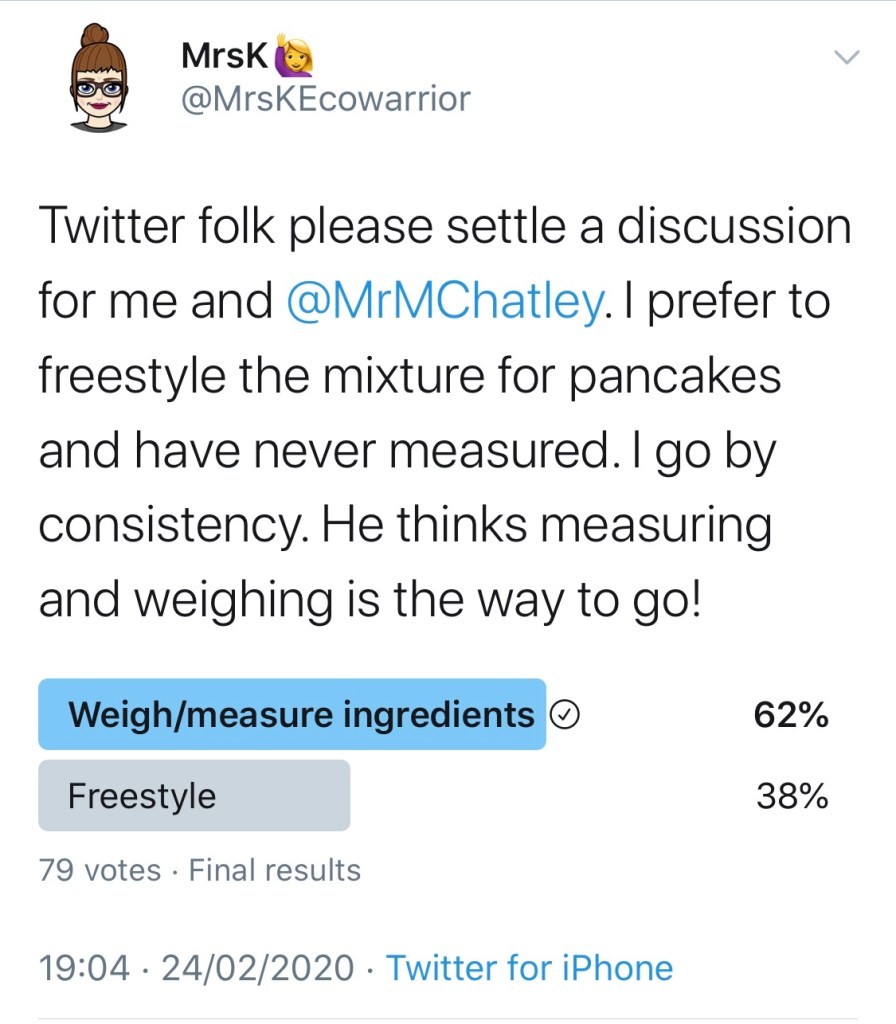Click the 62% poll result

791,715
